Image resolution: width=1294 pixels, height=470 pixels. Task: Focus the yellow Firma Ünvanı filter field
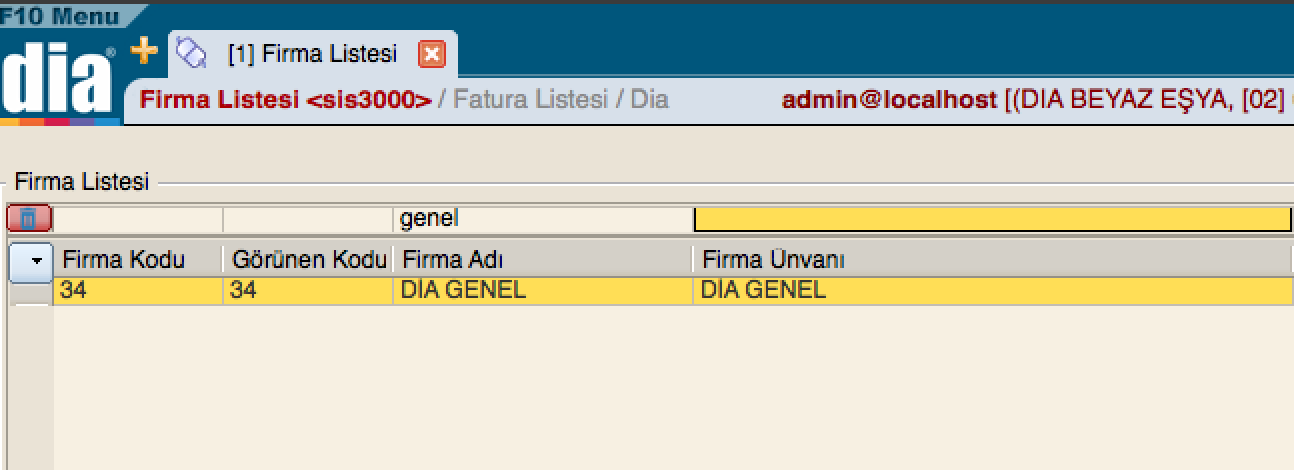991,218
